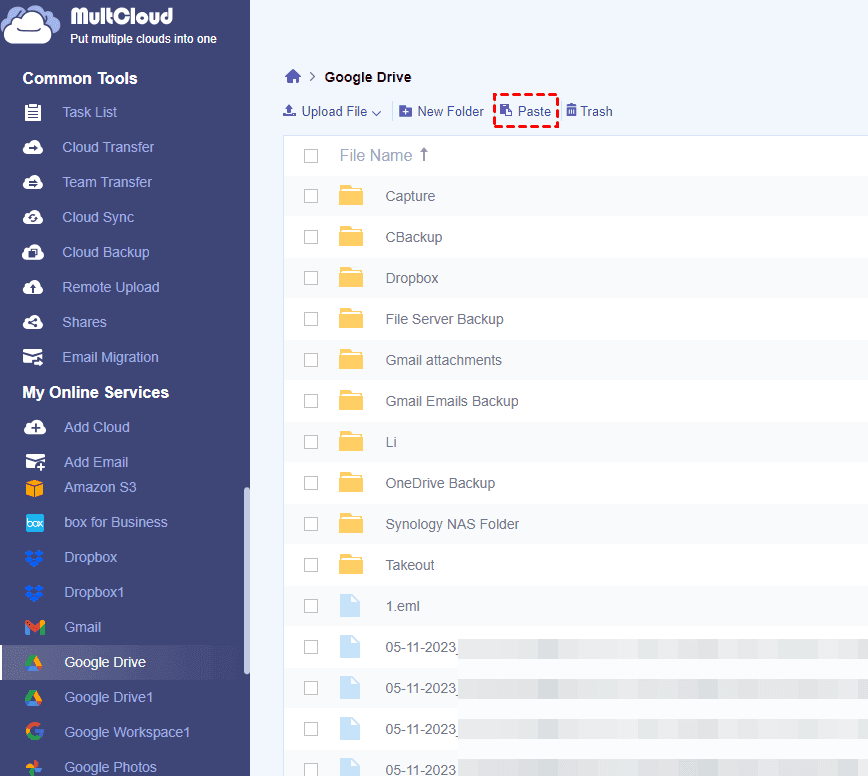This screenshot has height=776, width=868.
Task: Open the 1.eml file name
Action: [402, 606]
